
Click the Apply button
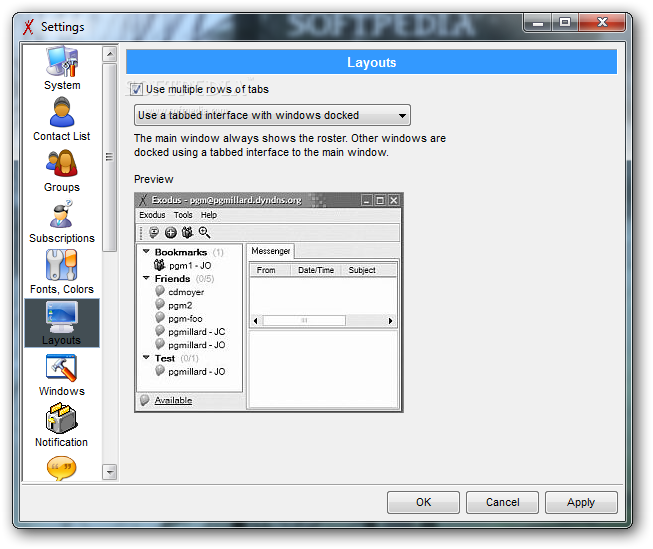pos(581,502)
